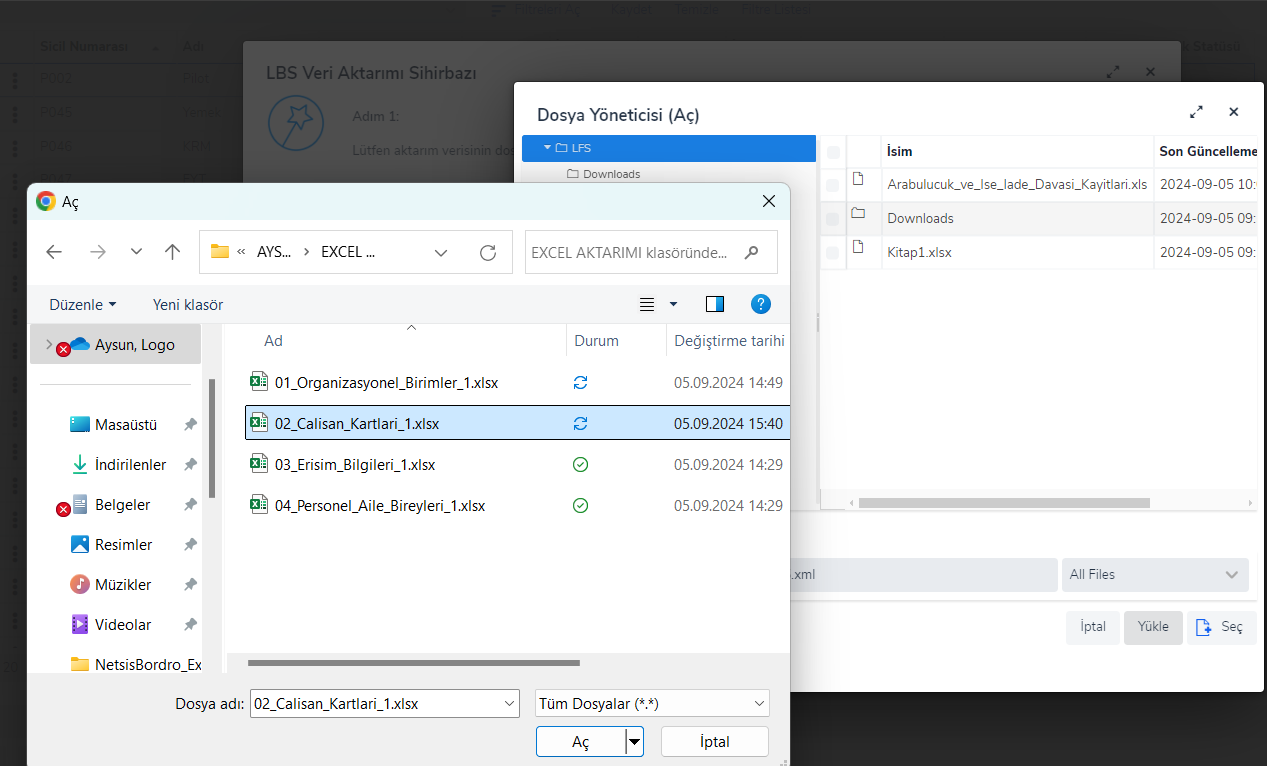
Task: Check the box for Kitap1.xlsx row
Action: coord(833,253)
